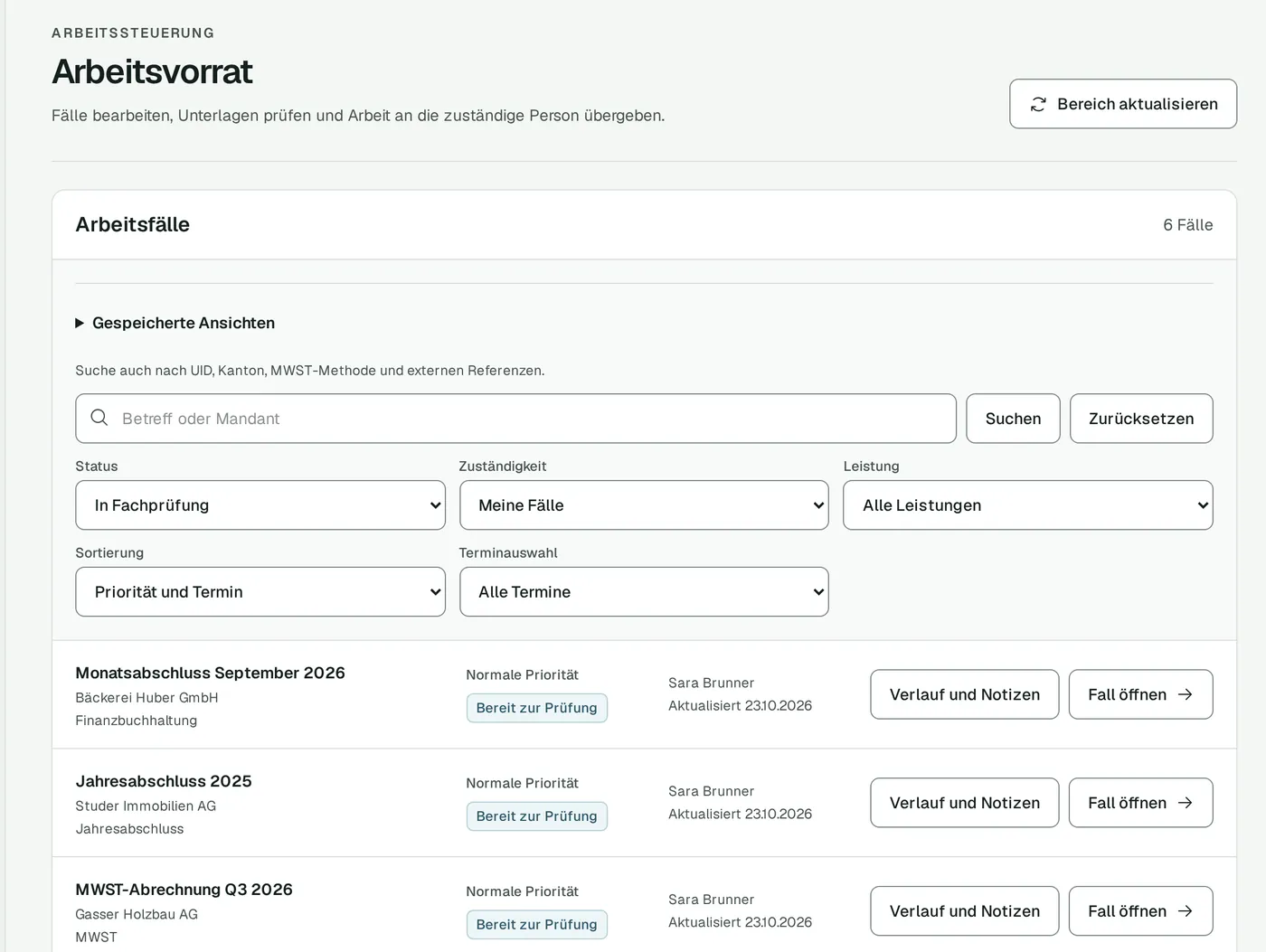1266x952 pixels.
Task: Click the Bäckerei Huber GmbH client name
Action: click(x=146, y=698)
